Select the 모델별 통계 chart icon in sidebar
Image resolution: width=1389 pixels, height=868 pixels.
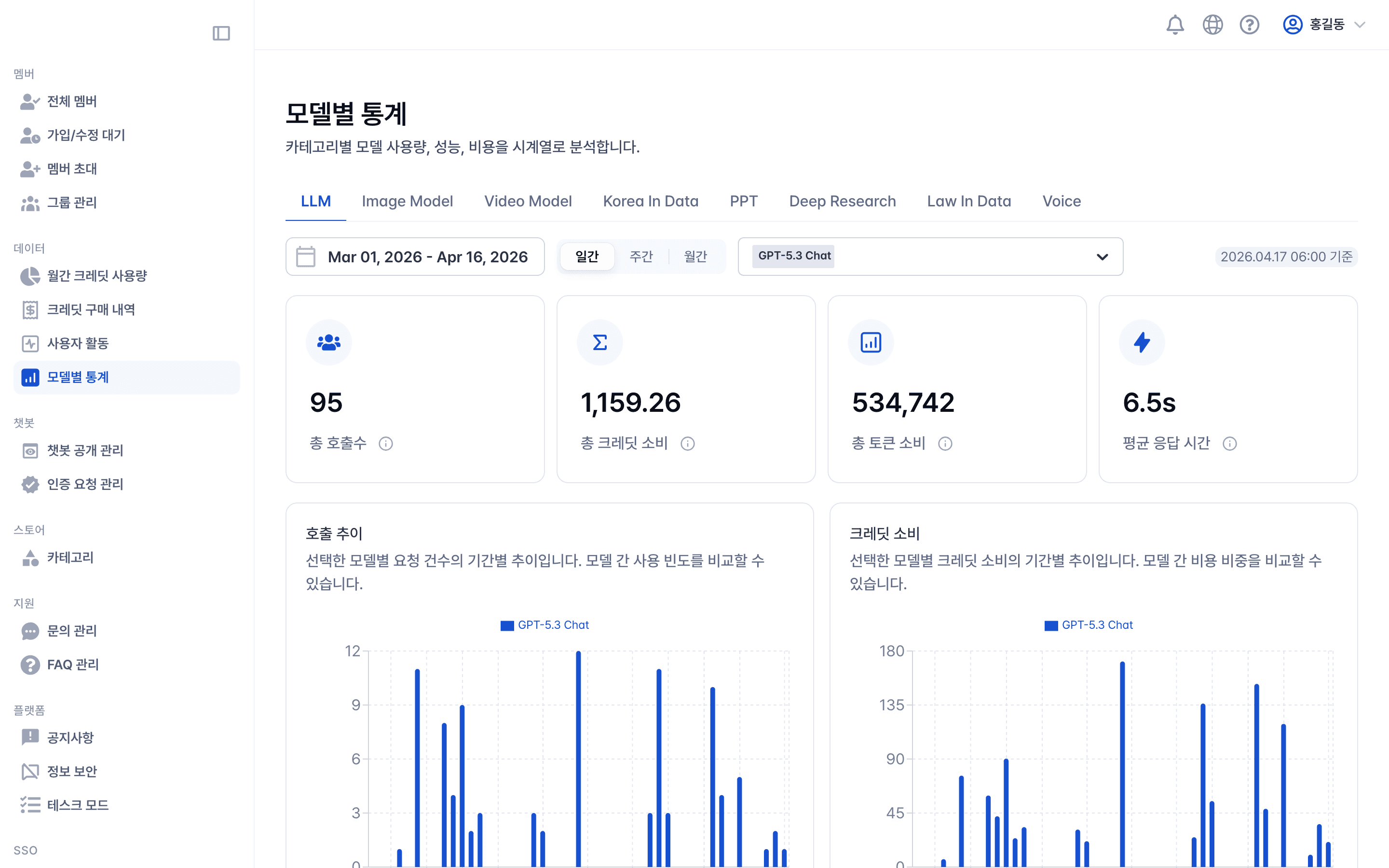click(30, 377)
